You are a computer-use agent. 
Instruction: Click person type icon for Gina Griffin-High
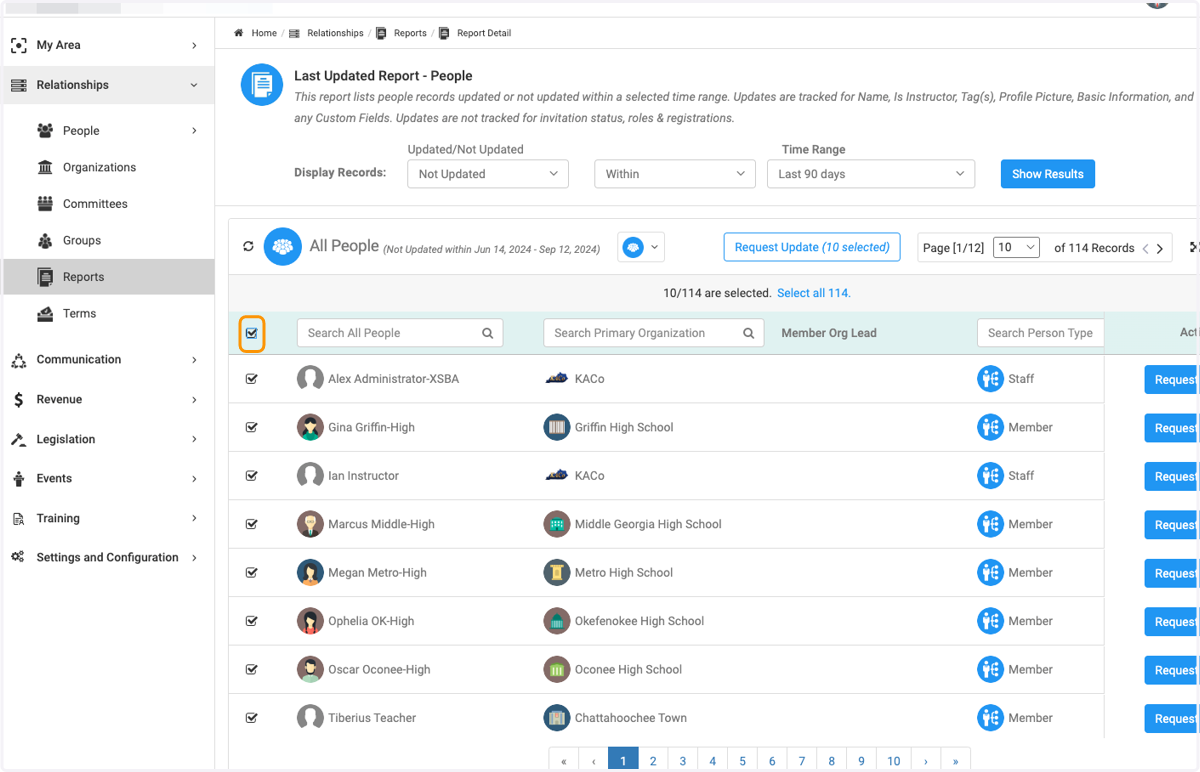tap(990, 427)
